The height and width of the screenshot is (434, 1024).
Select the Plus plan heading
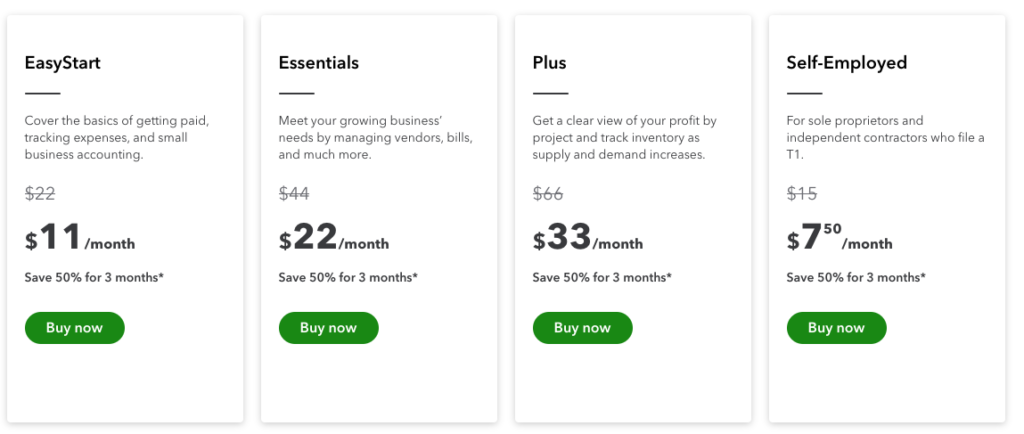pyautogui.click(x=549, y=63)
